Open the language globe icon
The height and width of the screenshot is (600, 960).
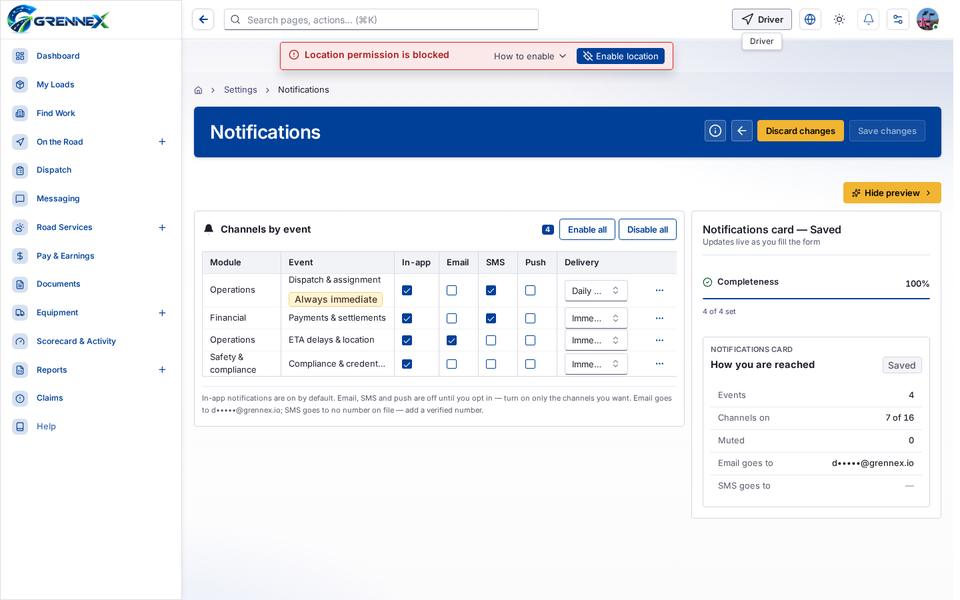[810, 20]
